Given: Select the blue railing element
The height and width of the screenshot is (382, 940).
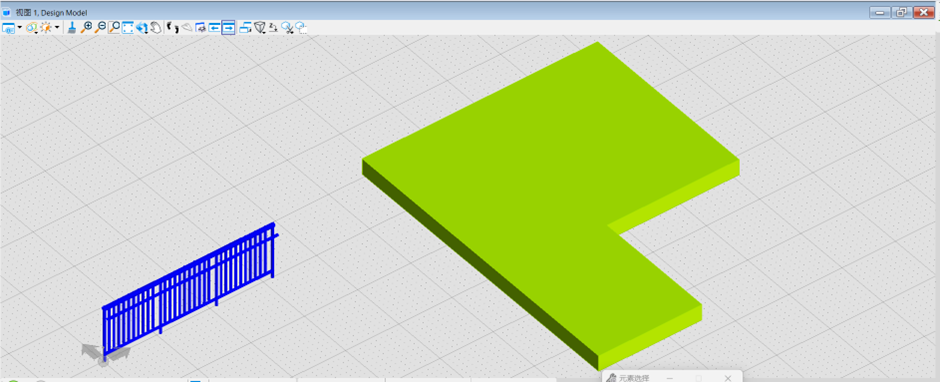Looking at the screenshot, I should pyautogui.click(x=189, y=288).
